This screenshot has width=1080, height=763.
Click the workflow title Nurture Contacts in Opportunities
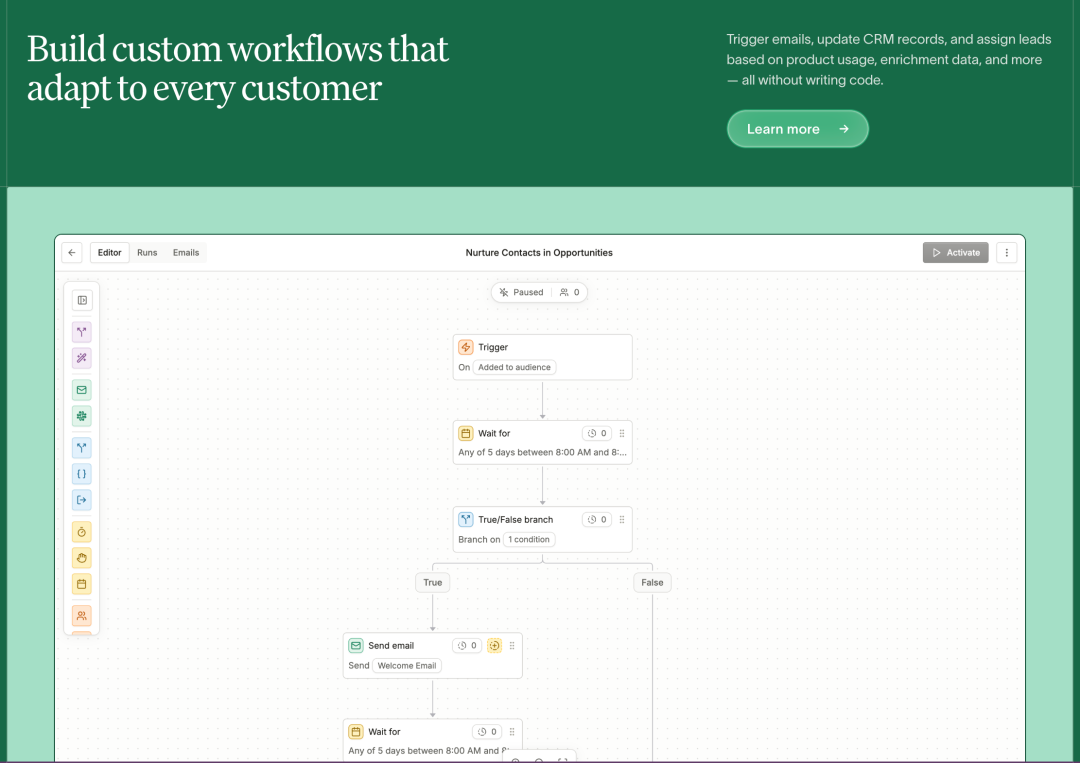click(539, 253)
